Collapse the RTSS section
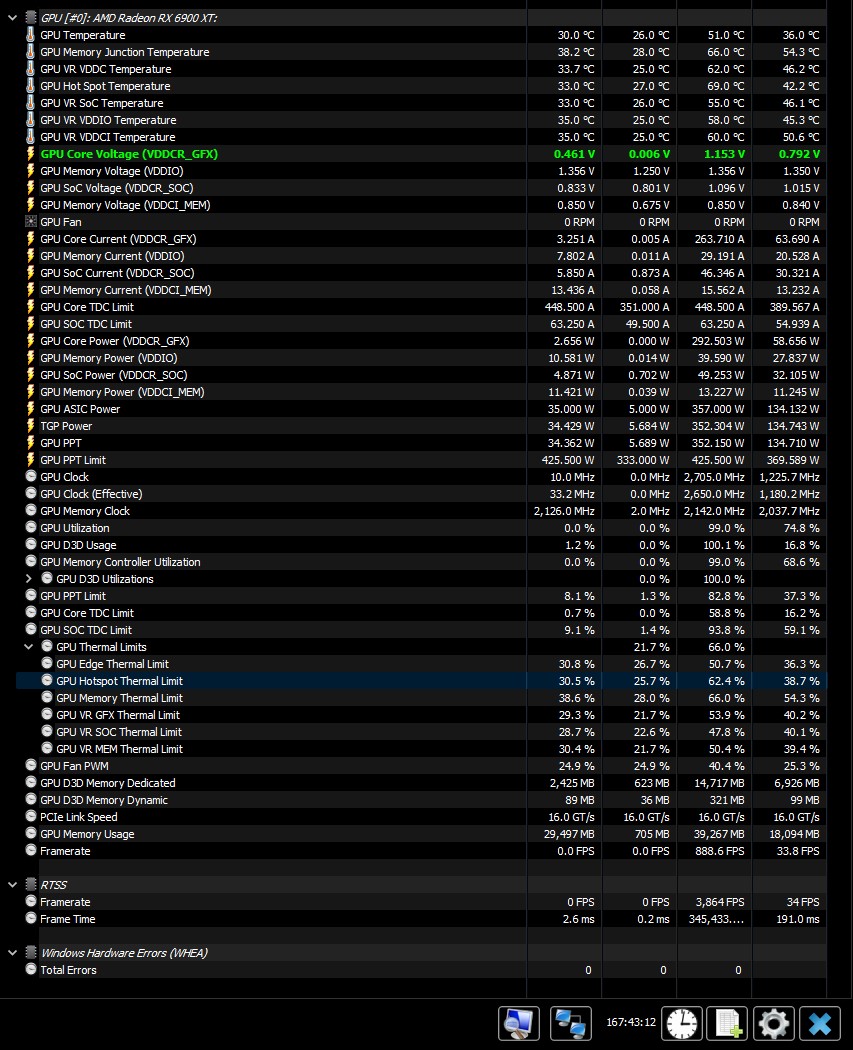853x1050 pixels. click(12, 885)
